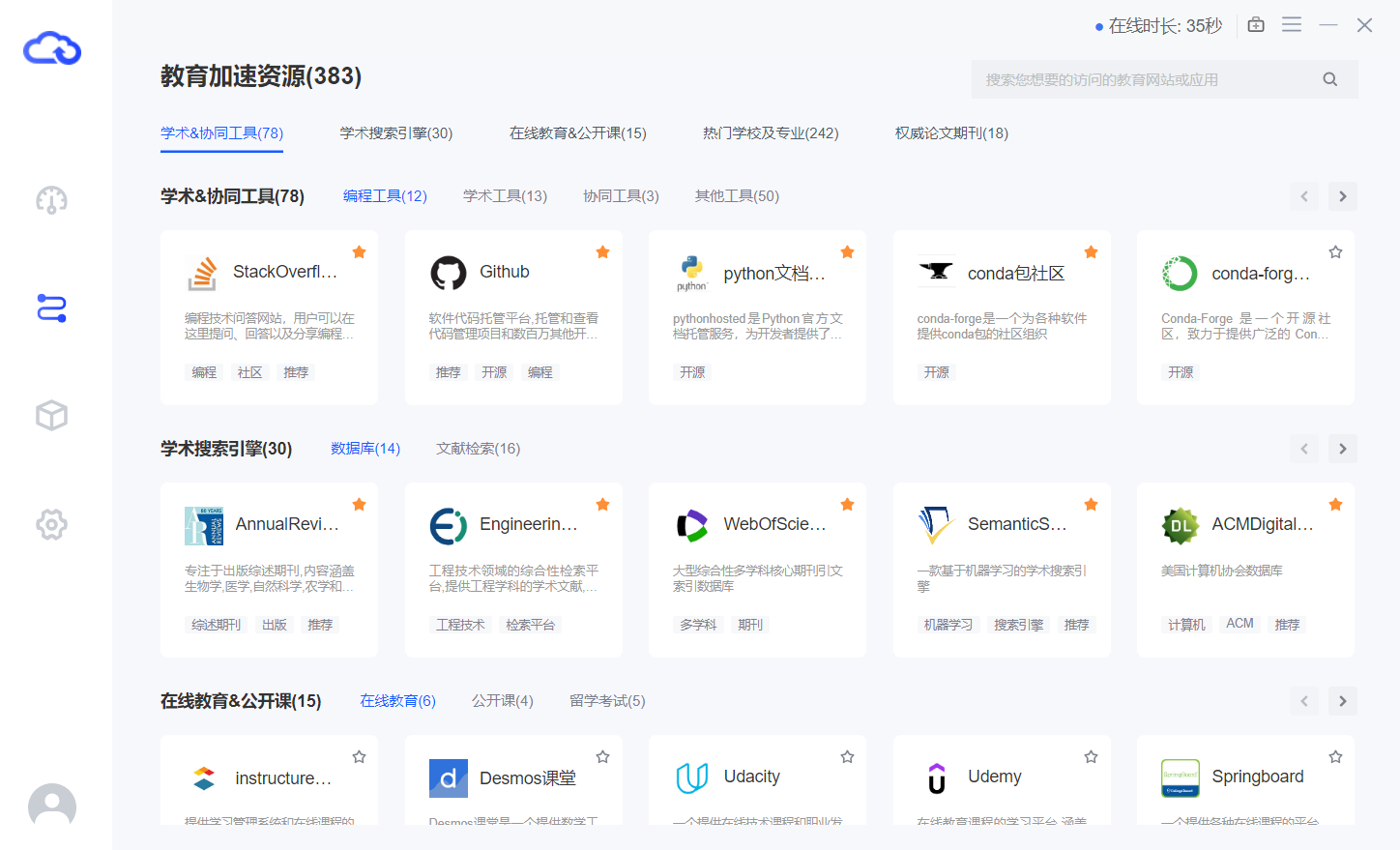Image resolution: width=1400 pixels, height=850 pixels.
Task: Show next page of 学术搜索引擎 cards
Action: pos(1343,449)
